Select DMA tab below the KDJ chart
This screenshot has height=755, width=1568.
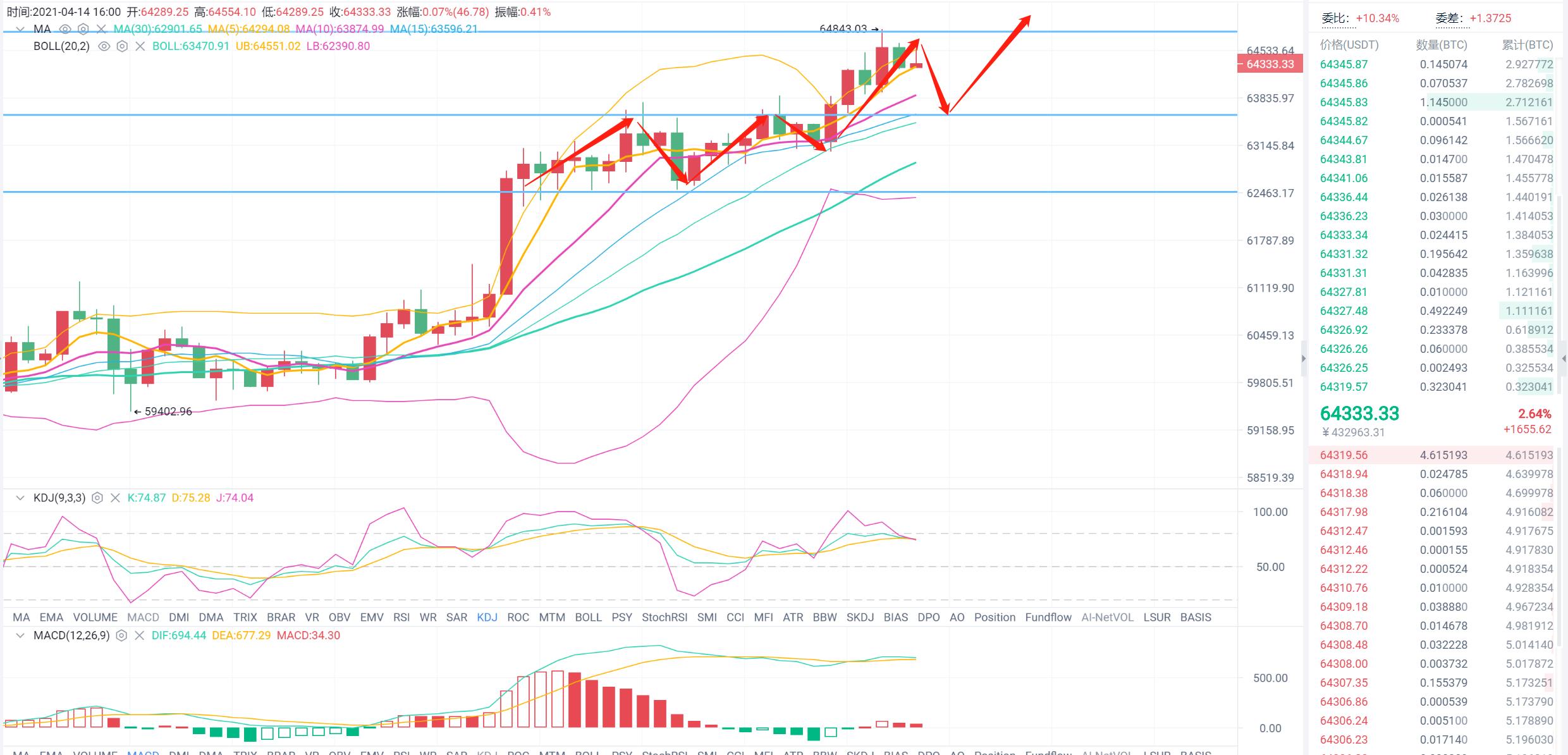point(211,617)
